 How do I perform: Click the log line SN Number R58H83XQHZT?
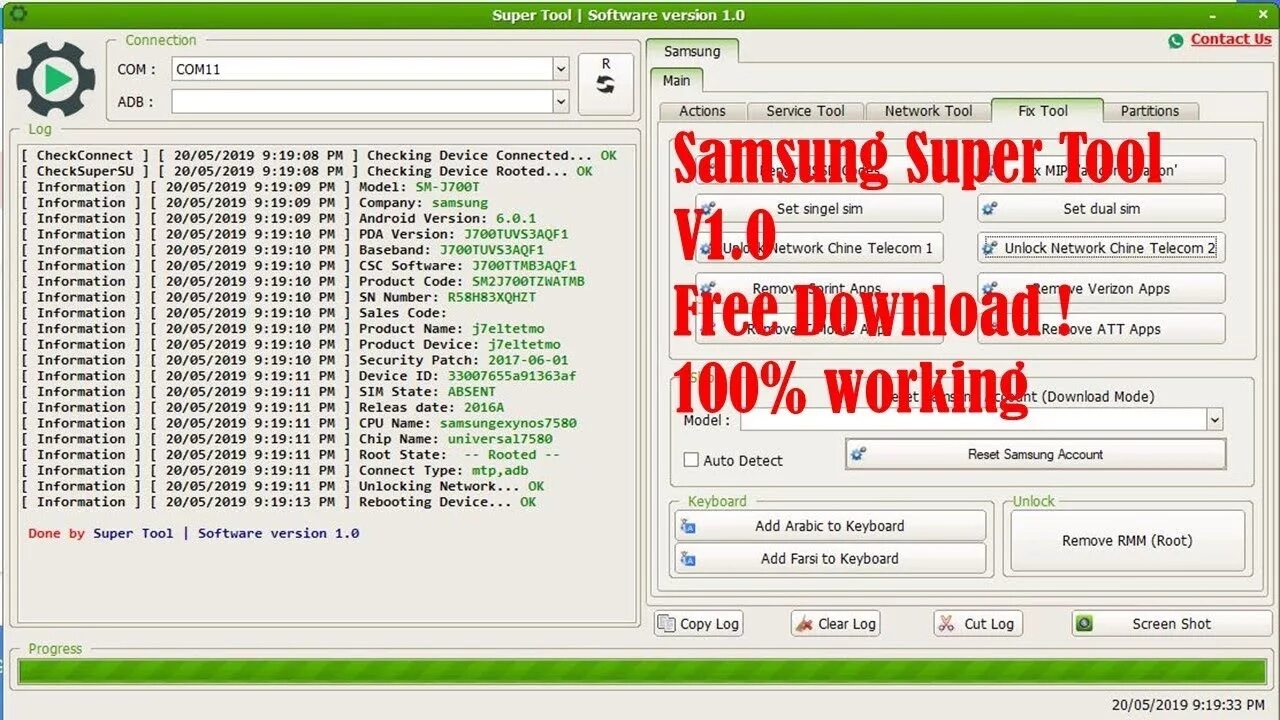[279, 297]
